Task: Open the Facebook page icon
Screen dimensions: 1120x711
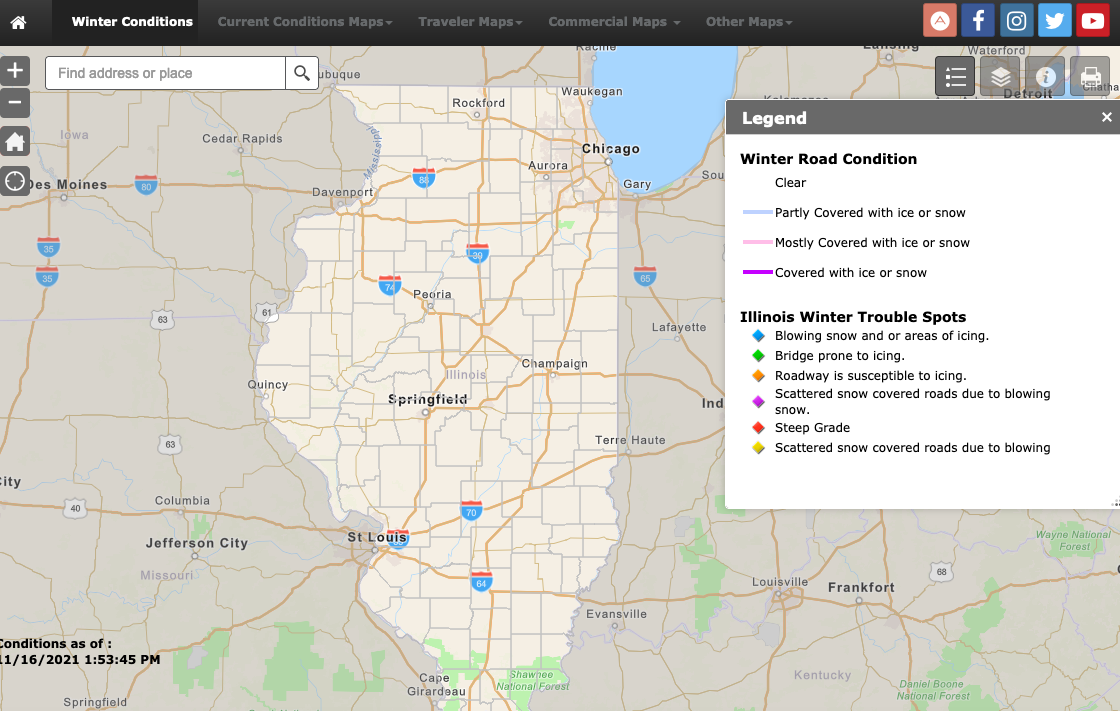Action: click(977, 20)
